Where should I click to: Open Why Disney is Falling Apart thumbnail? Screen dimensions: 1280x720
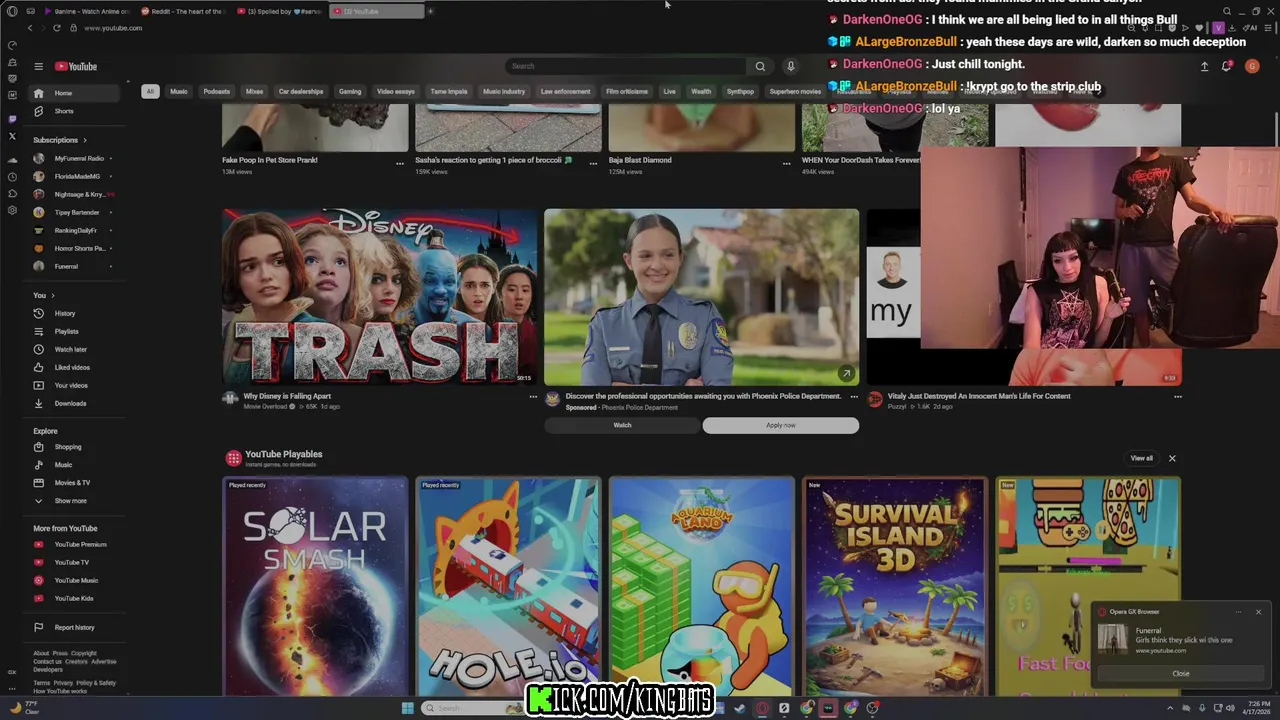click(x=380, y=296)
